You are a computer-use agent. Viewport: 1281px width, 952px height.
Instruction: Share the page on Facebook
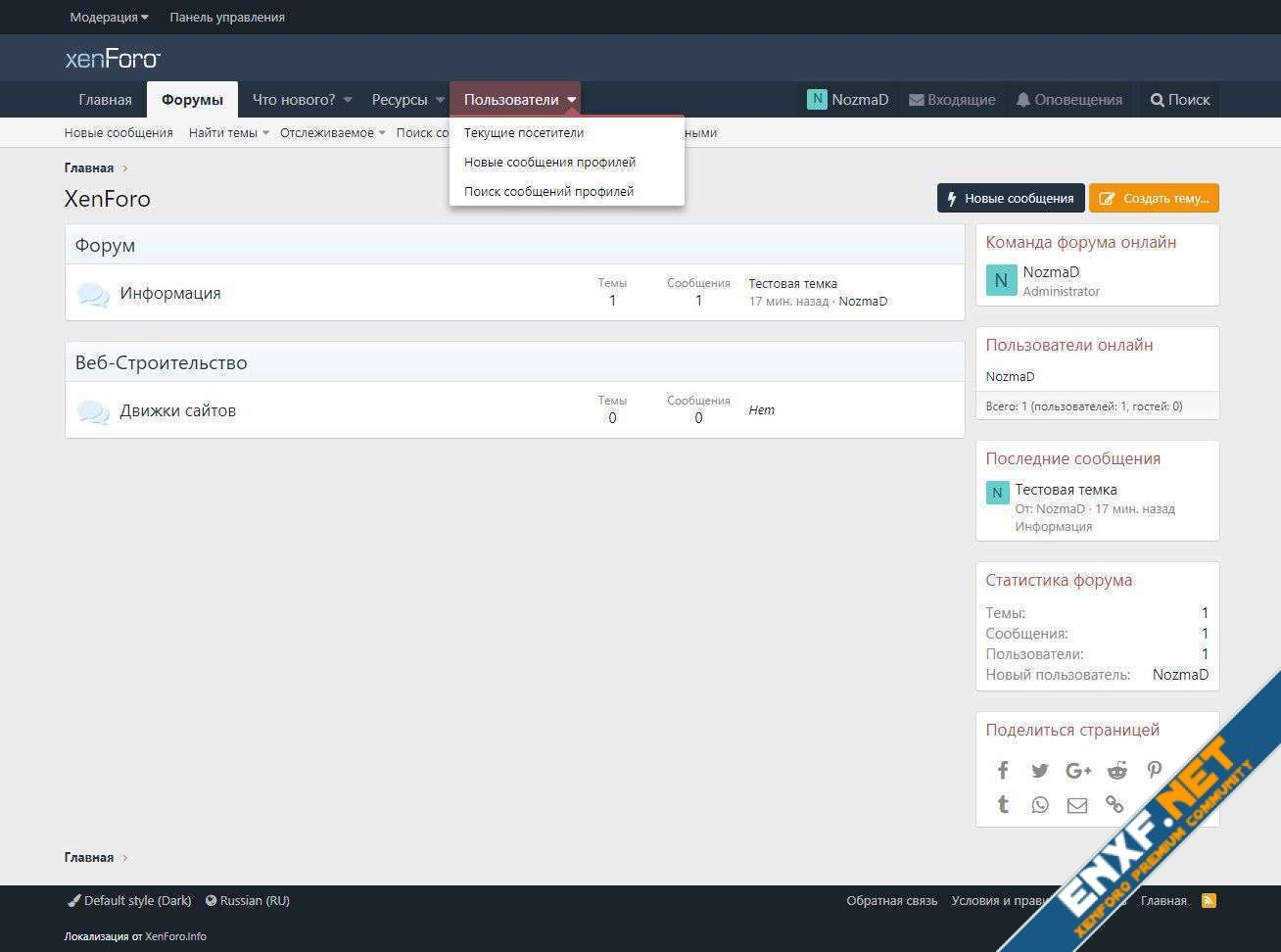[x=1003, y=770]
